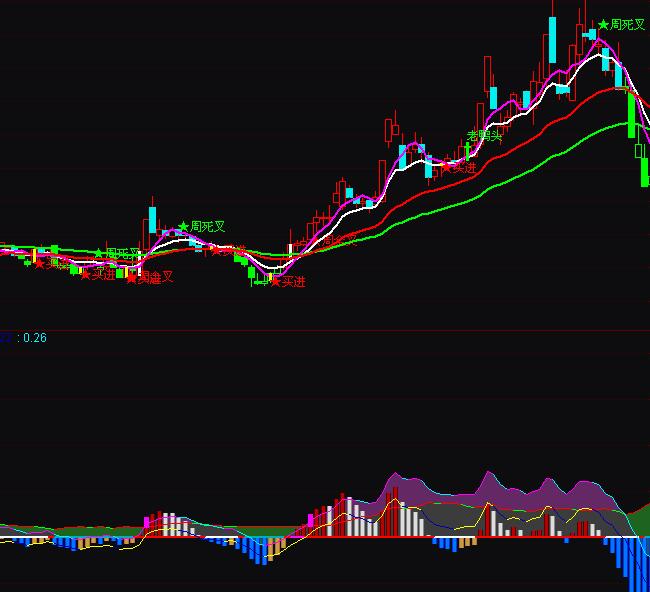Select the red 买进 star below 老鸭头
Screen dimensions: 650x592
point(445,168)
